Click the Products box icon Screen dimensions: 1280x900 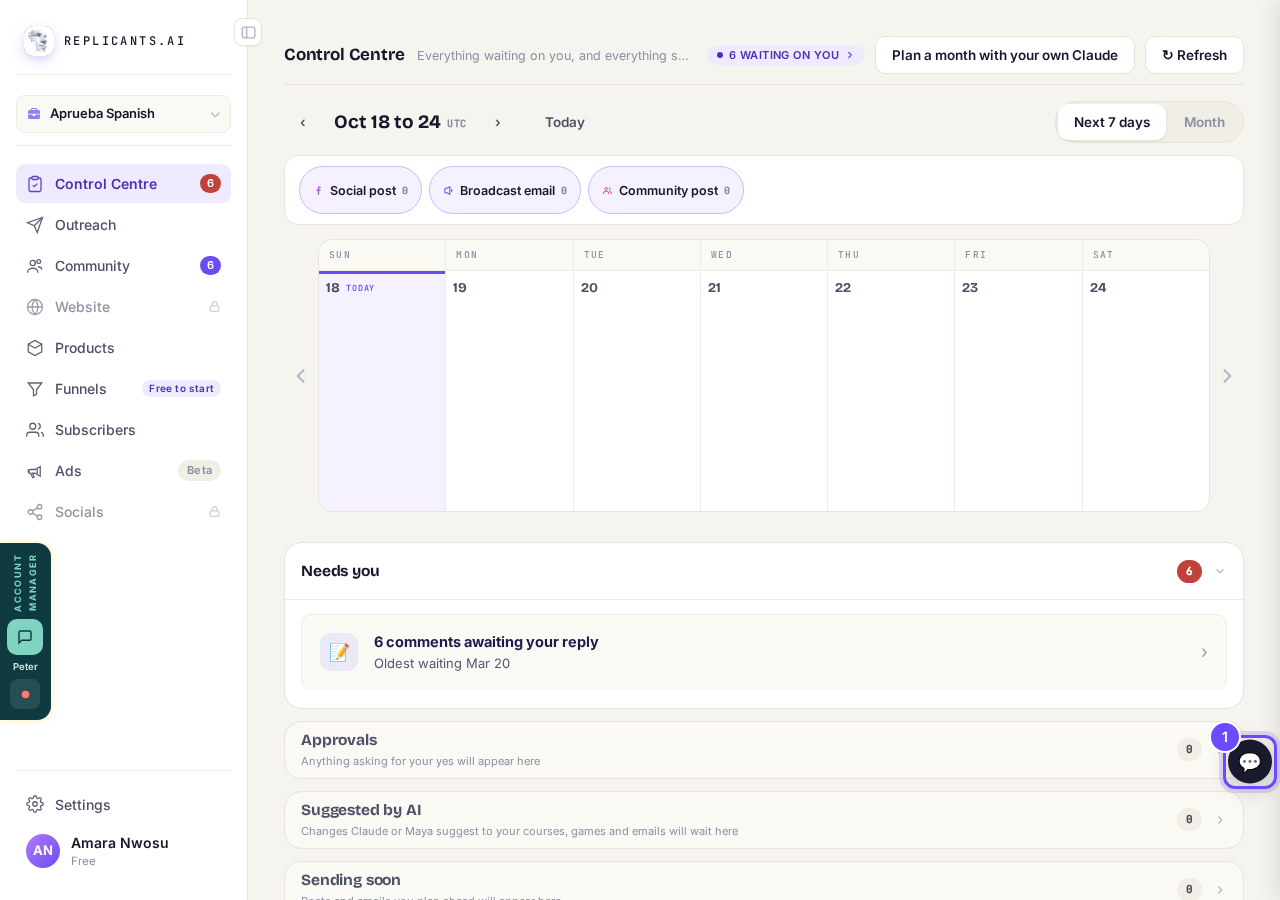(x=35, y=348)
